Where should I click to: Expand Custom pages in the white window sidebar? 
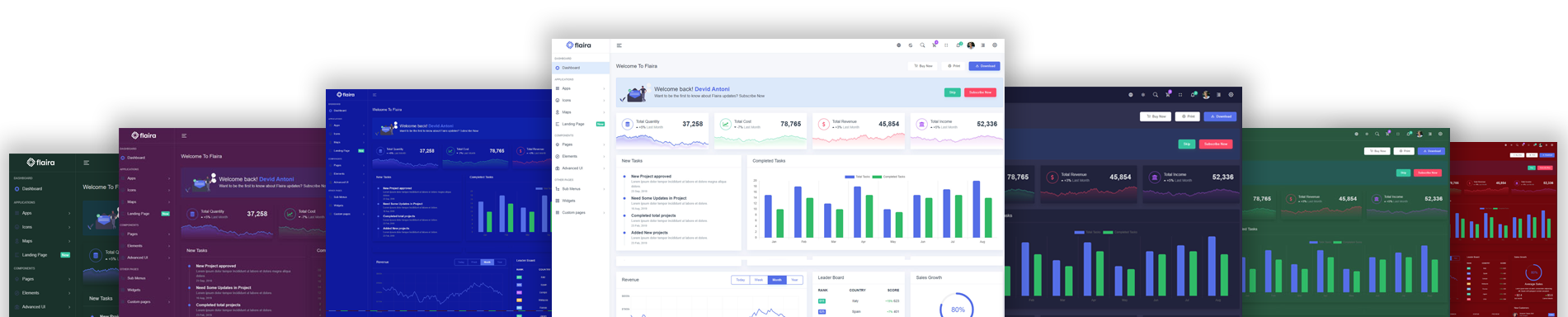click(x=581, y=213)
